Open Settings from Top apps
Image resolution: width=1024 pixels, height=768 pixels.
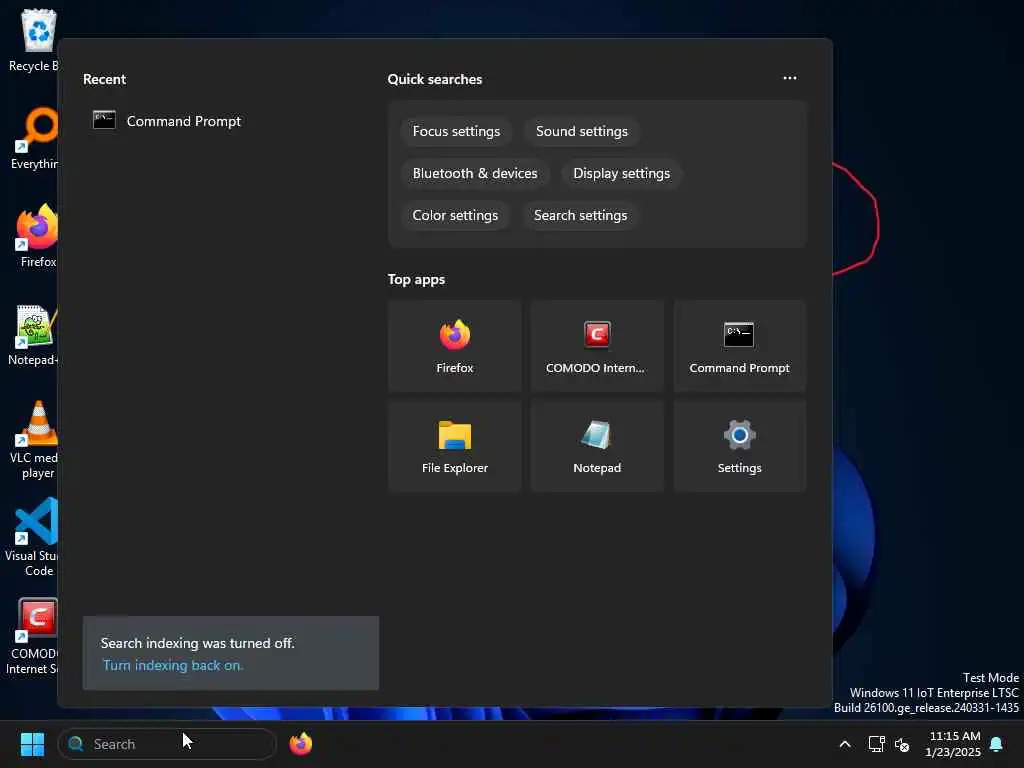click(739, 446)
